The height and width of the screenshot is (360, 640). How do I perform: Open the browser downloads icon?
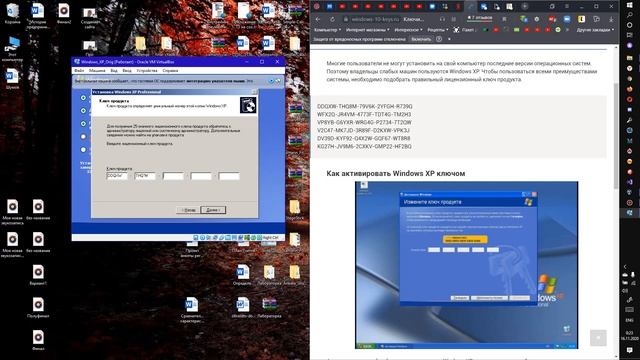[611, 19]
